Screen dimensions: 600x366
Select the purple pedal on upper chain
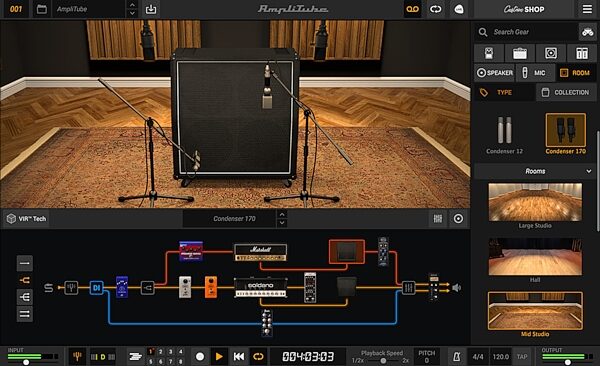pos(191,251)
